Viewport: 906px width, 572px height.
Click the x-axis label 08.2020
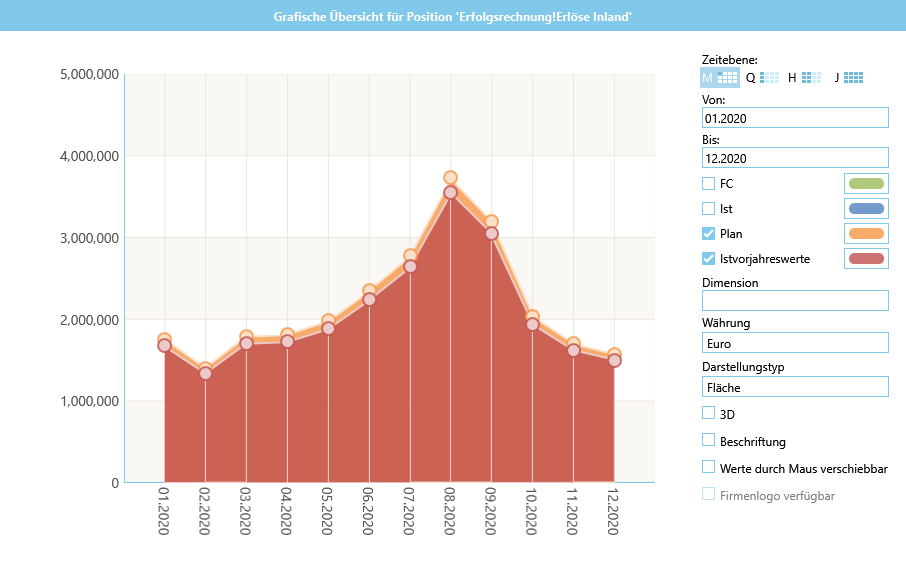(x=450, y=511)
